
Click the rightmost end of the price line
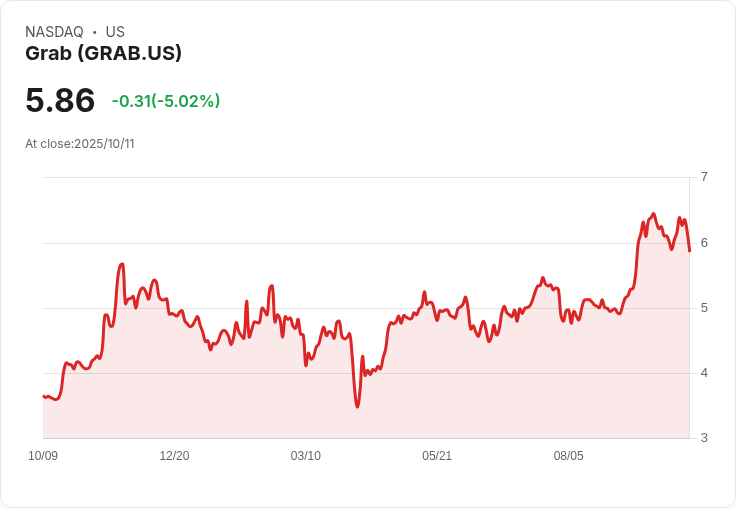click(x=689, y=250)
